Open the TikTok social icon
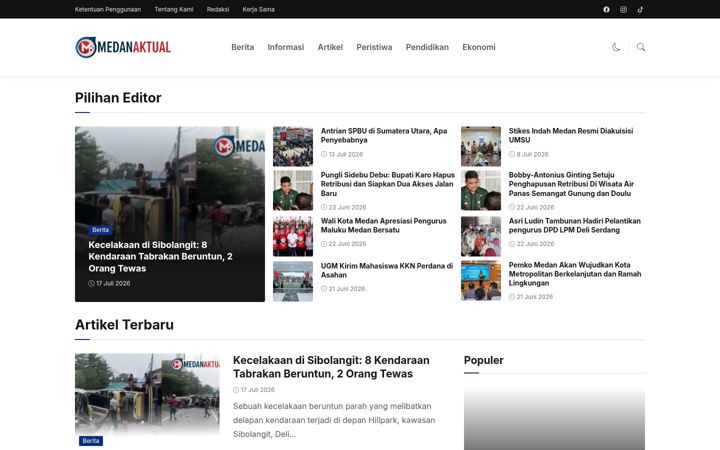 [640, 9]
